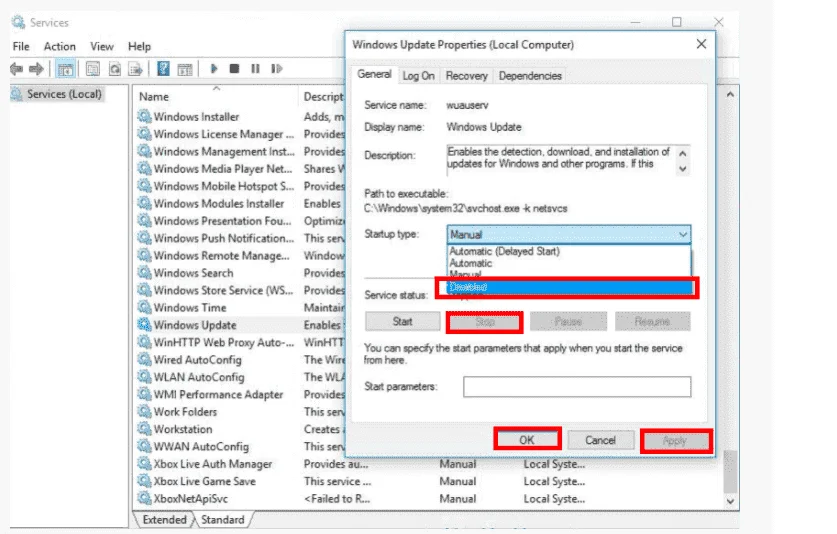The image size is (837, 534).
Task: Click the Description column header
Action: pyautogui.click(x=323, y=97)
